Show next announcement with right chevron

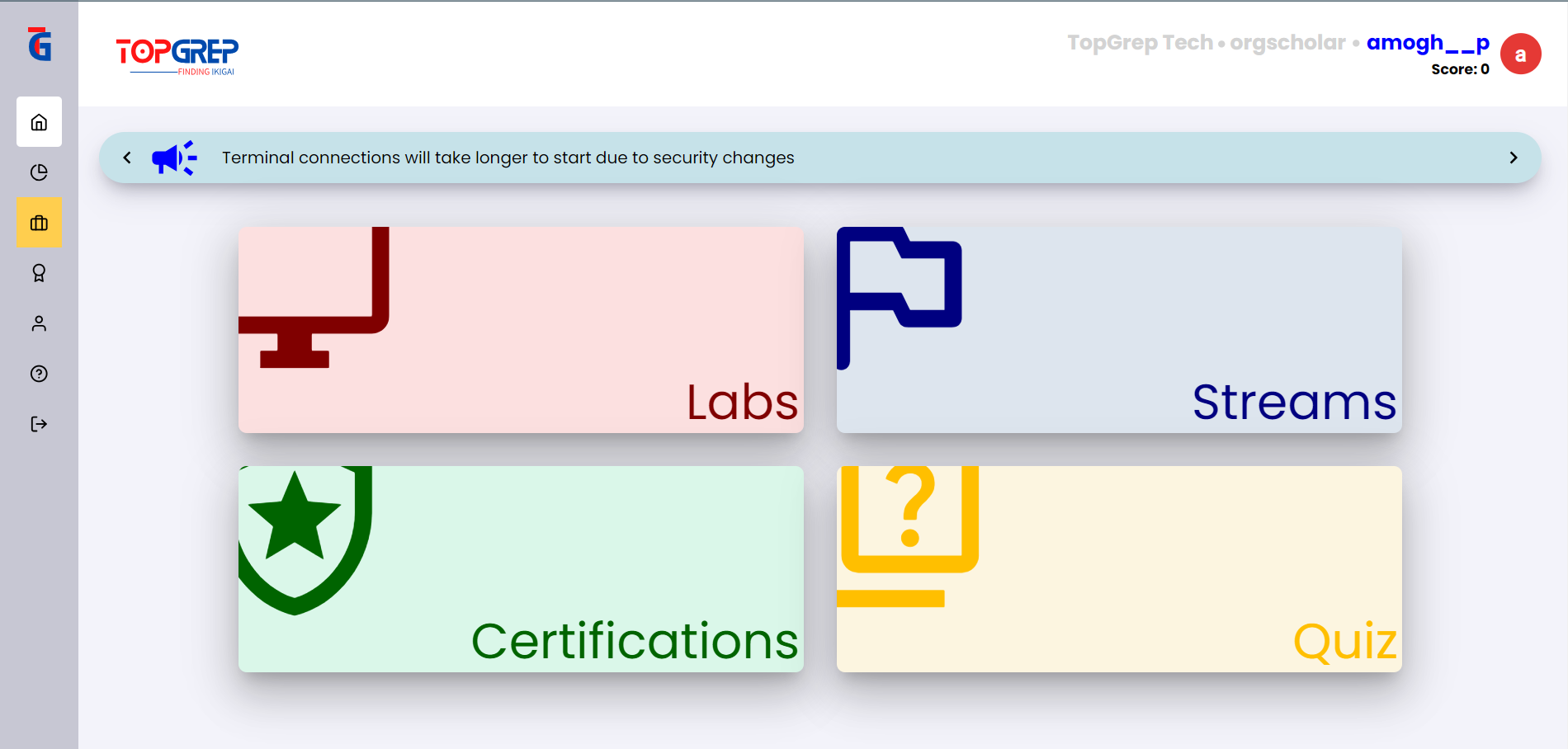(x=1513, y=158)
